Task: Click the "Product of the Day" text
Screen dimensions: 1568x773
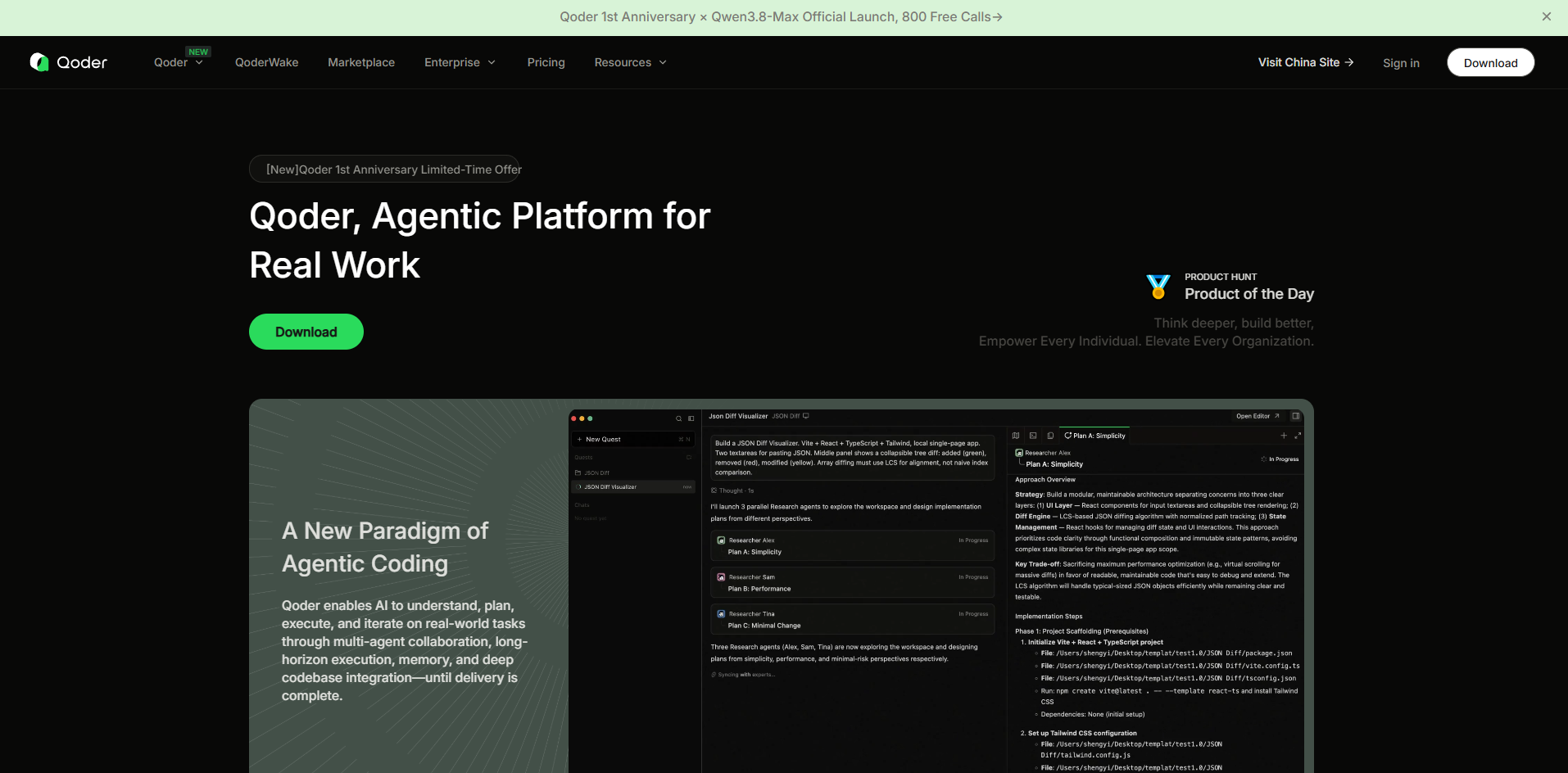Action: (1249, 294)
